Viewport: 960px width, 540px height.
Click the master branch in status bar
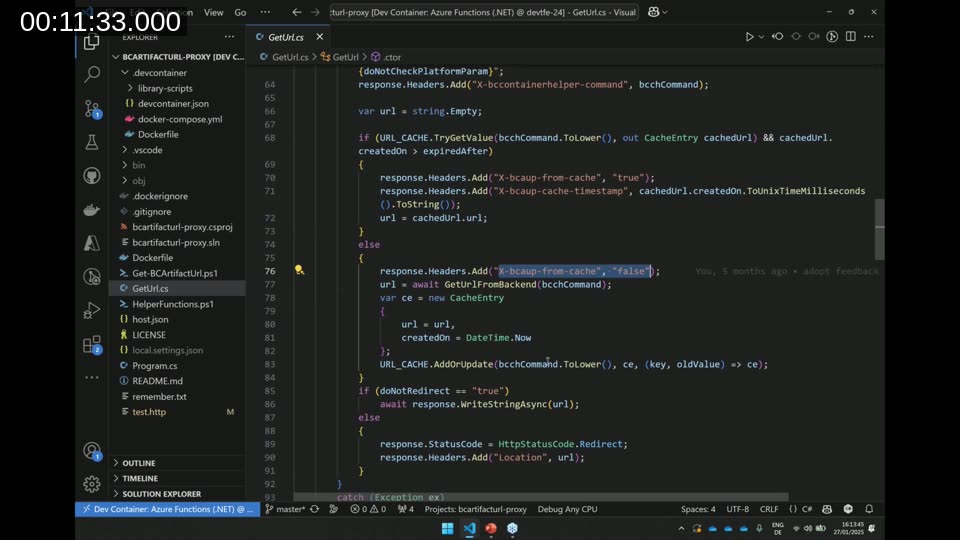[x=285, y=509]
